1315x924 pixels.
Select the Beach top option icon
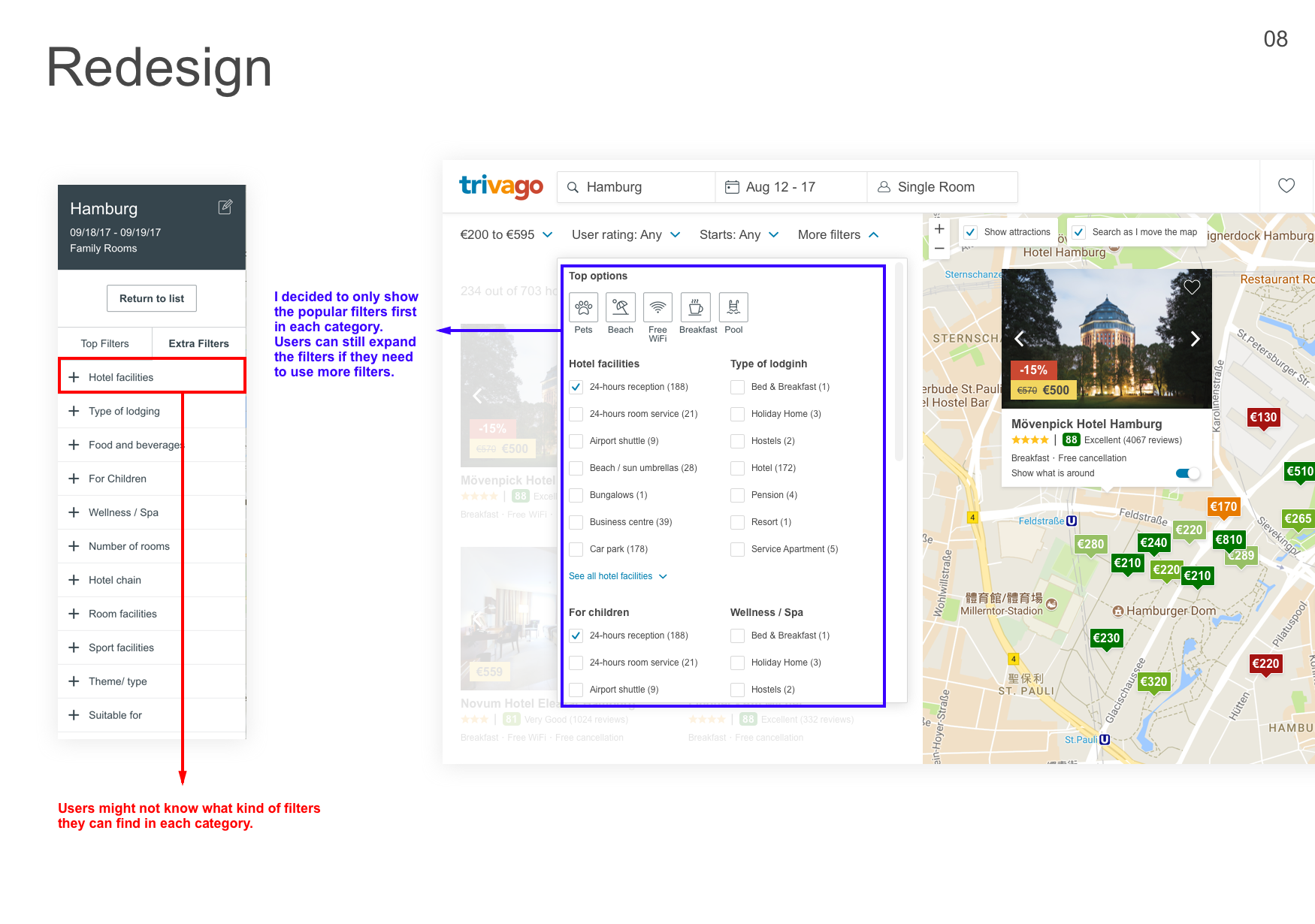[621, 307]
